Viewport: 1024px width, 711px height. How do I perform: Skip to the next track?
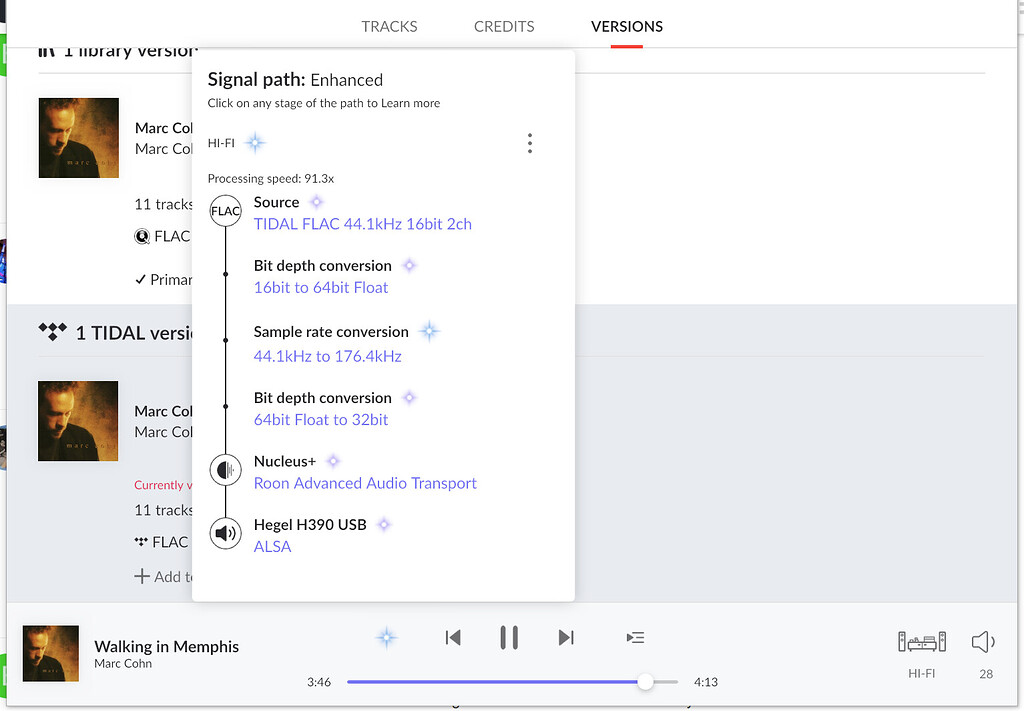tap(566, 638)
